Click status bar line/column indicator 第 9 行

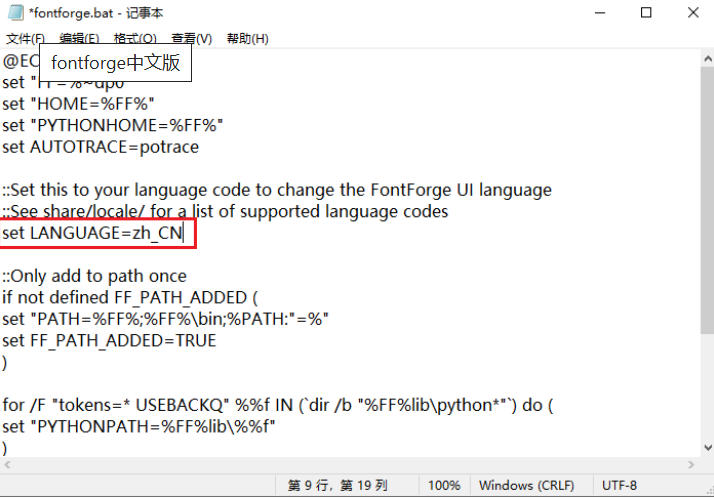point(337,486)
